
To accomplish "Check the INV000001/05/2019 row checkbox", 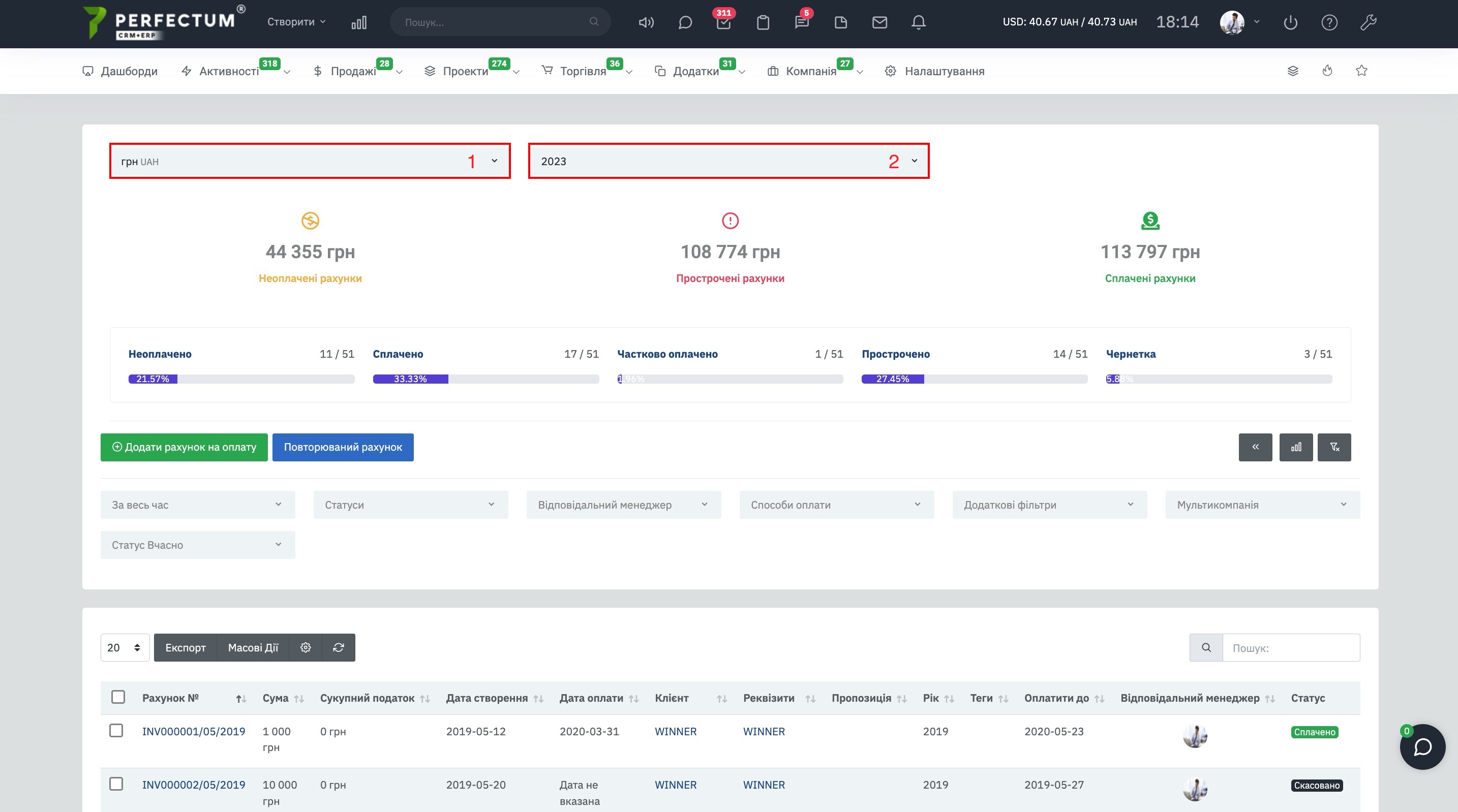I will point(116,731).
